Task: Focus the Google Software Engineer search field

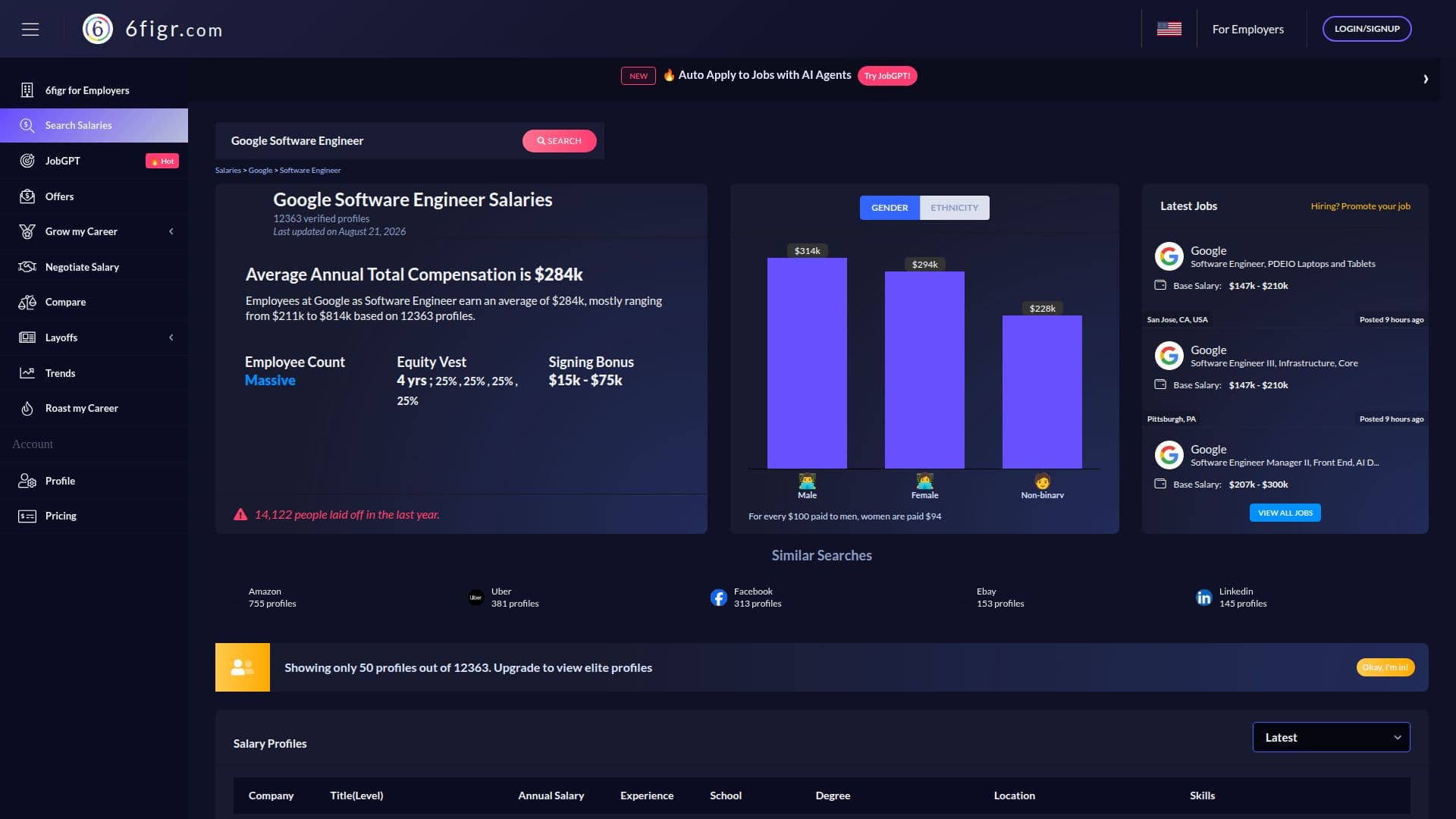Action: click(x=372, y=141)
